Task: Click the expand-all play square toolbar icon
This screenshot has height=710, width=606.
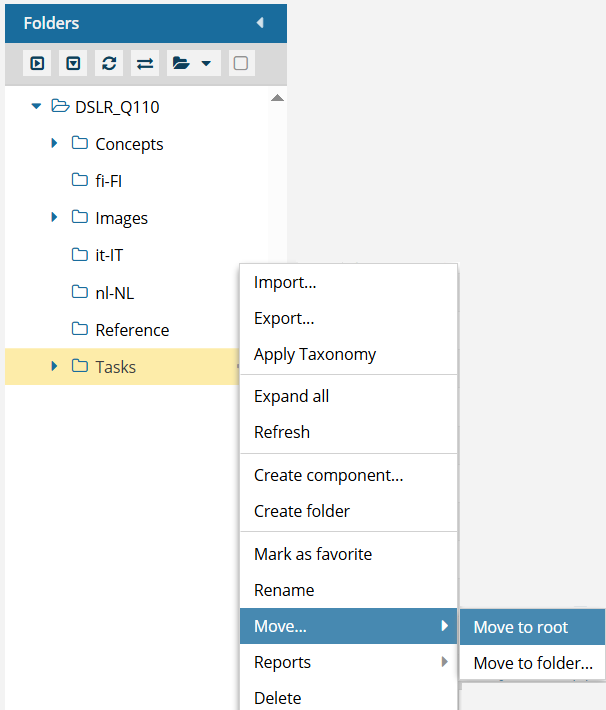Action: [37, 63]
